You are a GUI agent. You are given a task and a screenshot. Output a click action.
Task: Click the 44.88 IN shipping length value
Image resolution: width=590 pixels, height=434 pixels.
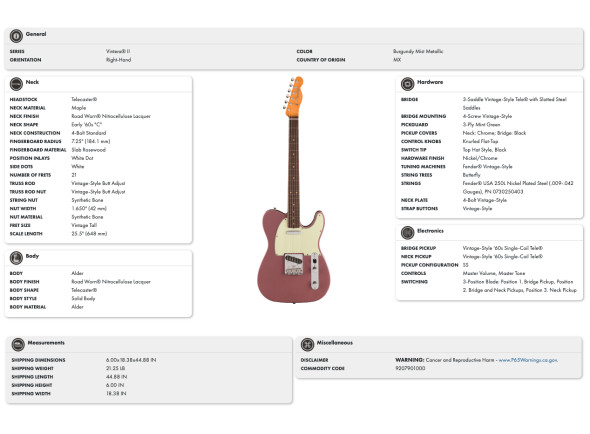[x=116, y=376]
